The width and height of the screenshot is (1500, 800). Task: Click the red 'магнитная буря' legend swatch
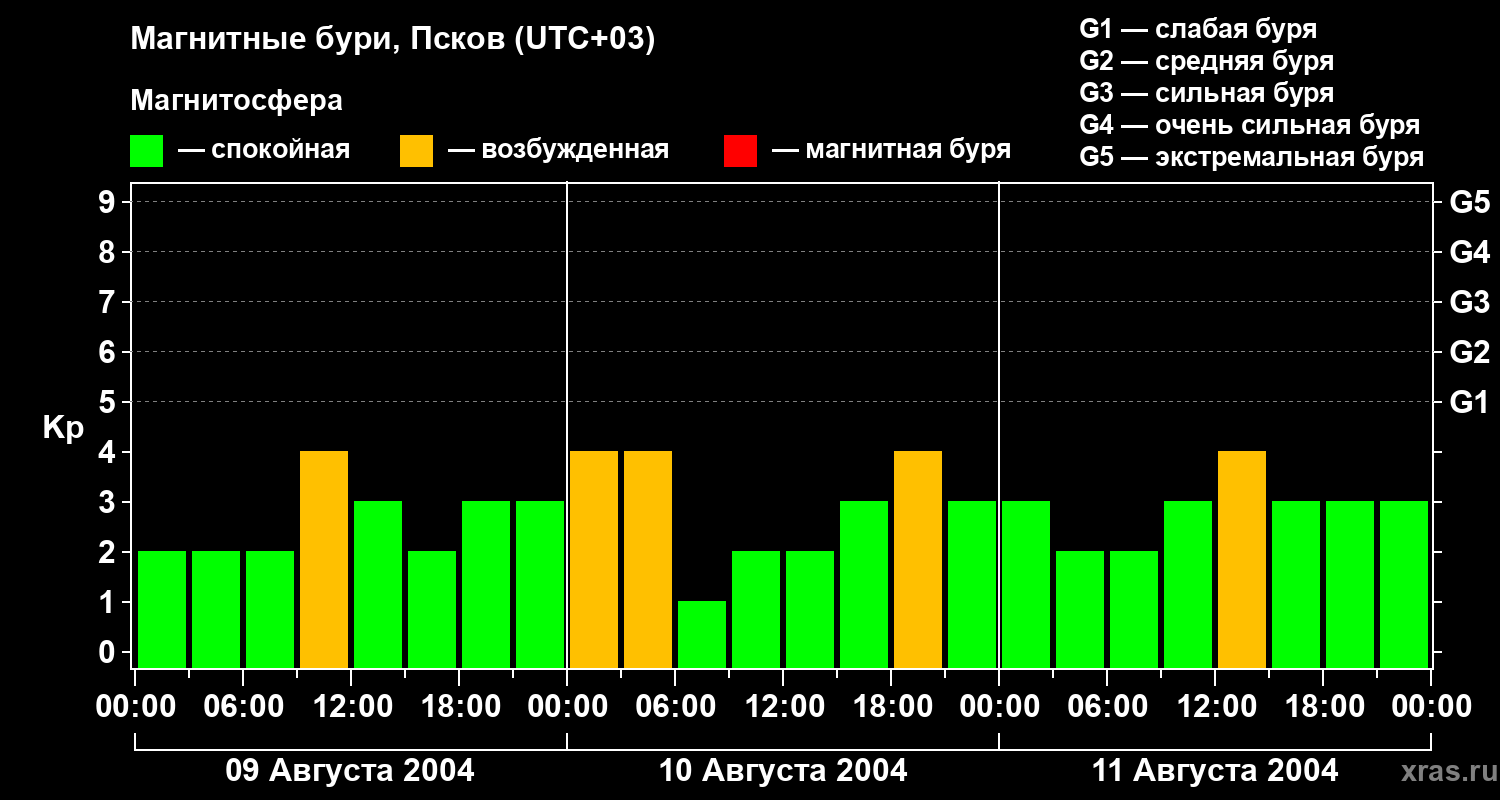[740, 151]
